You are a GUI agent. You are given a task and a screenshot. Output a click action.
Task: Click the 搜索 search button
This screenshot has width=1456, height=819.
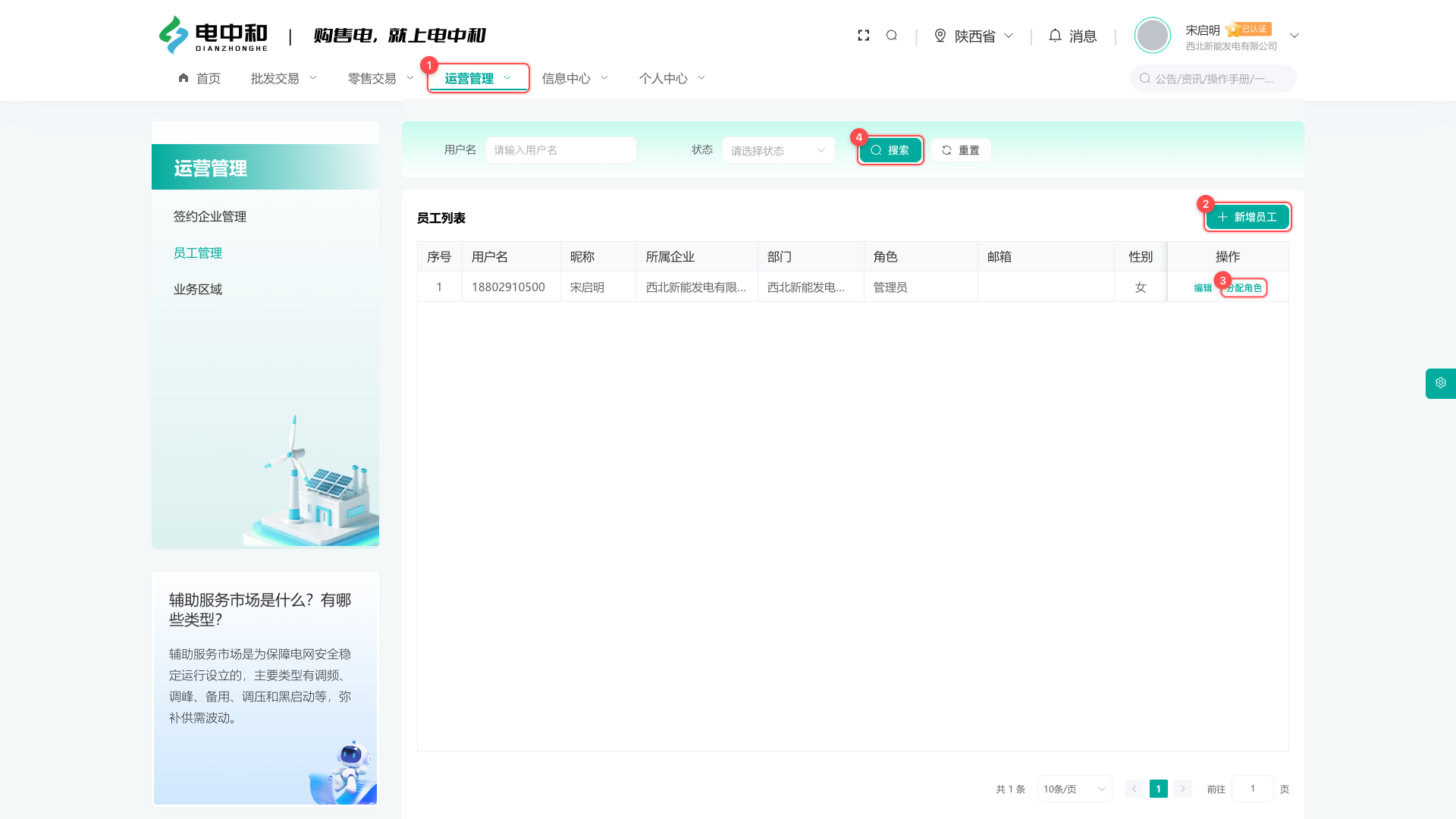pos(890,150)
